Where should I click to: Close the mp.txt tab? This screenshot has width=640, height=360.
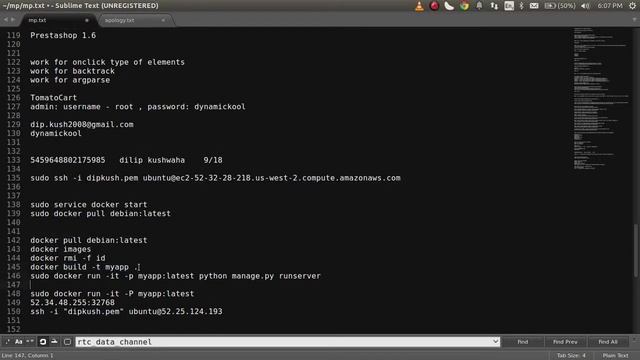point(87,20)
